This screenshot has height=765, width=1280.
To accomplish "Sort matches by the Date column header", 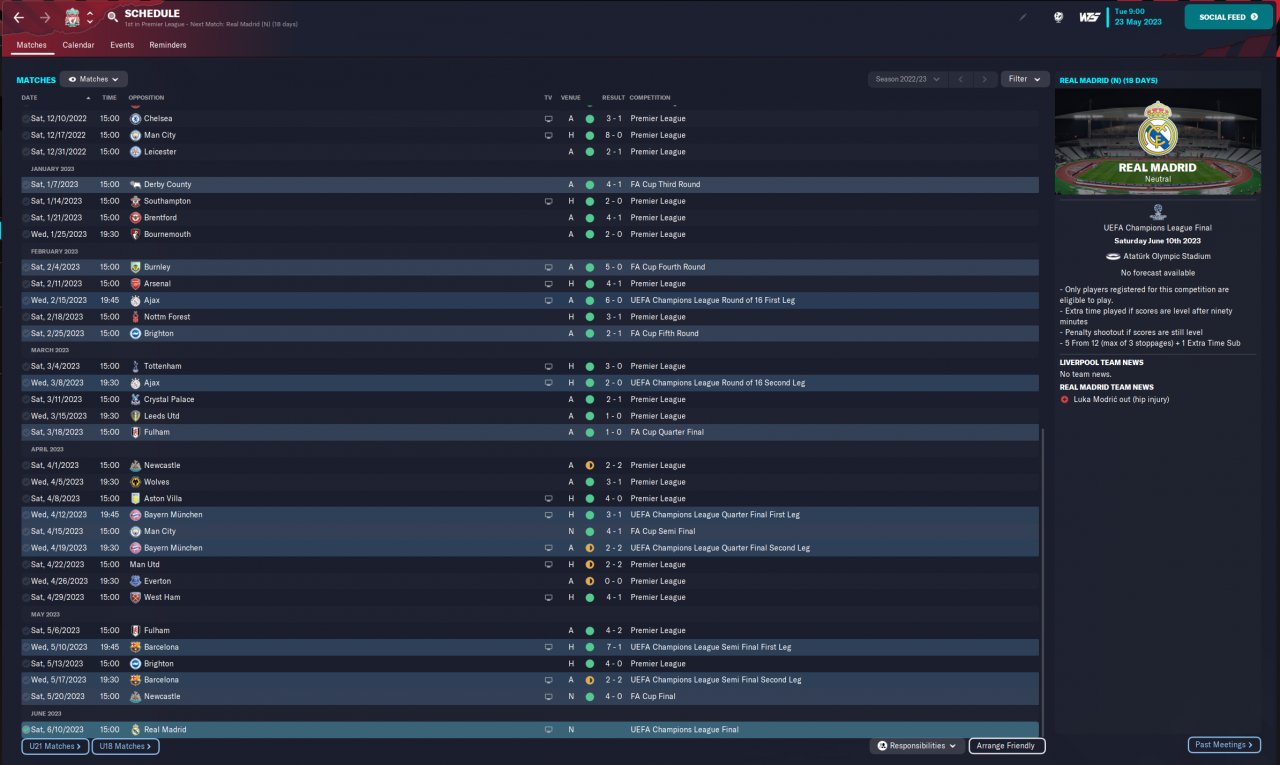I will click(30, 98).
